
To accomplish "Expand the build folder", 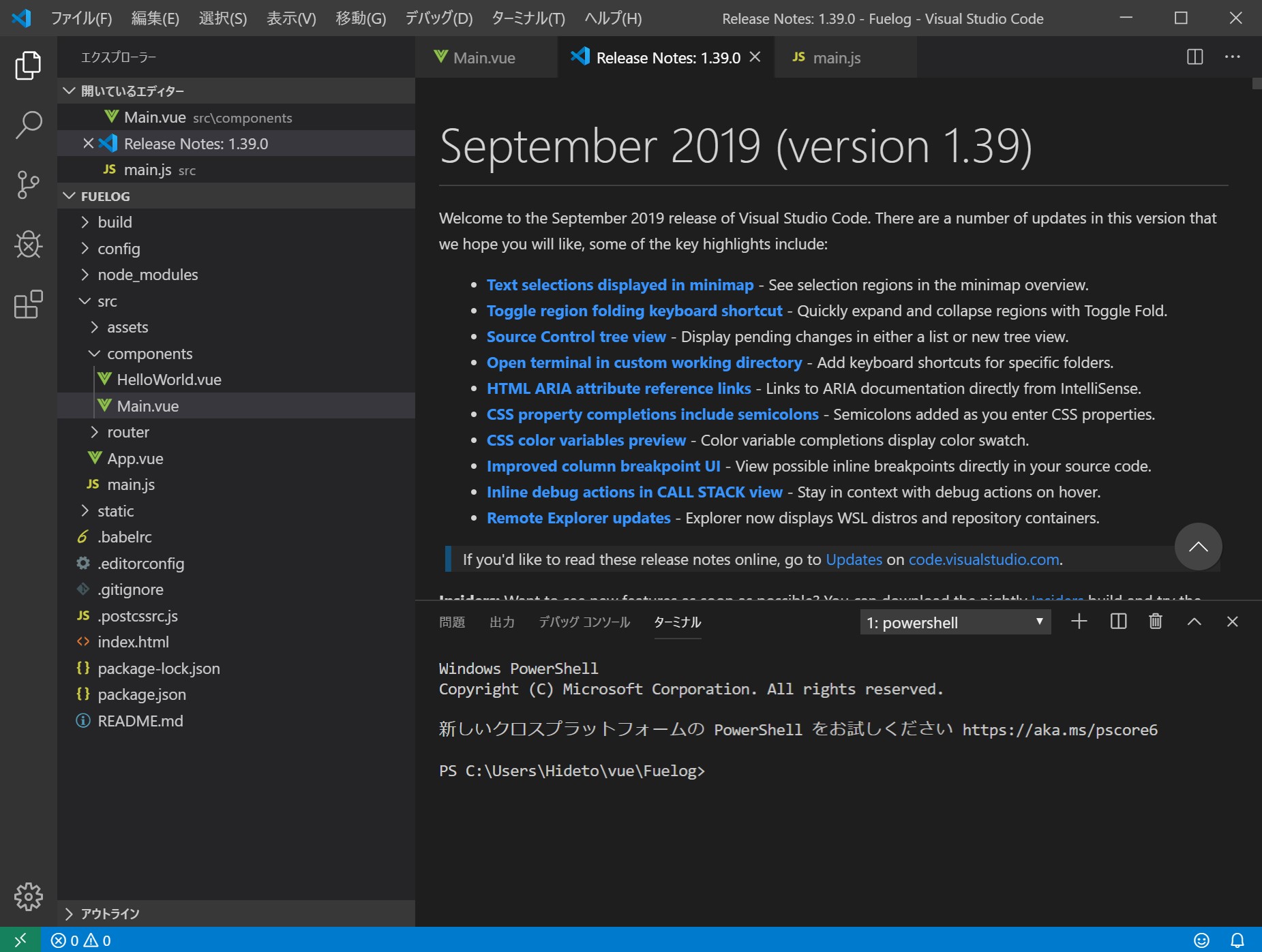I will pos(115,221).
